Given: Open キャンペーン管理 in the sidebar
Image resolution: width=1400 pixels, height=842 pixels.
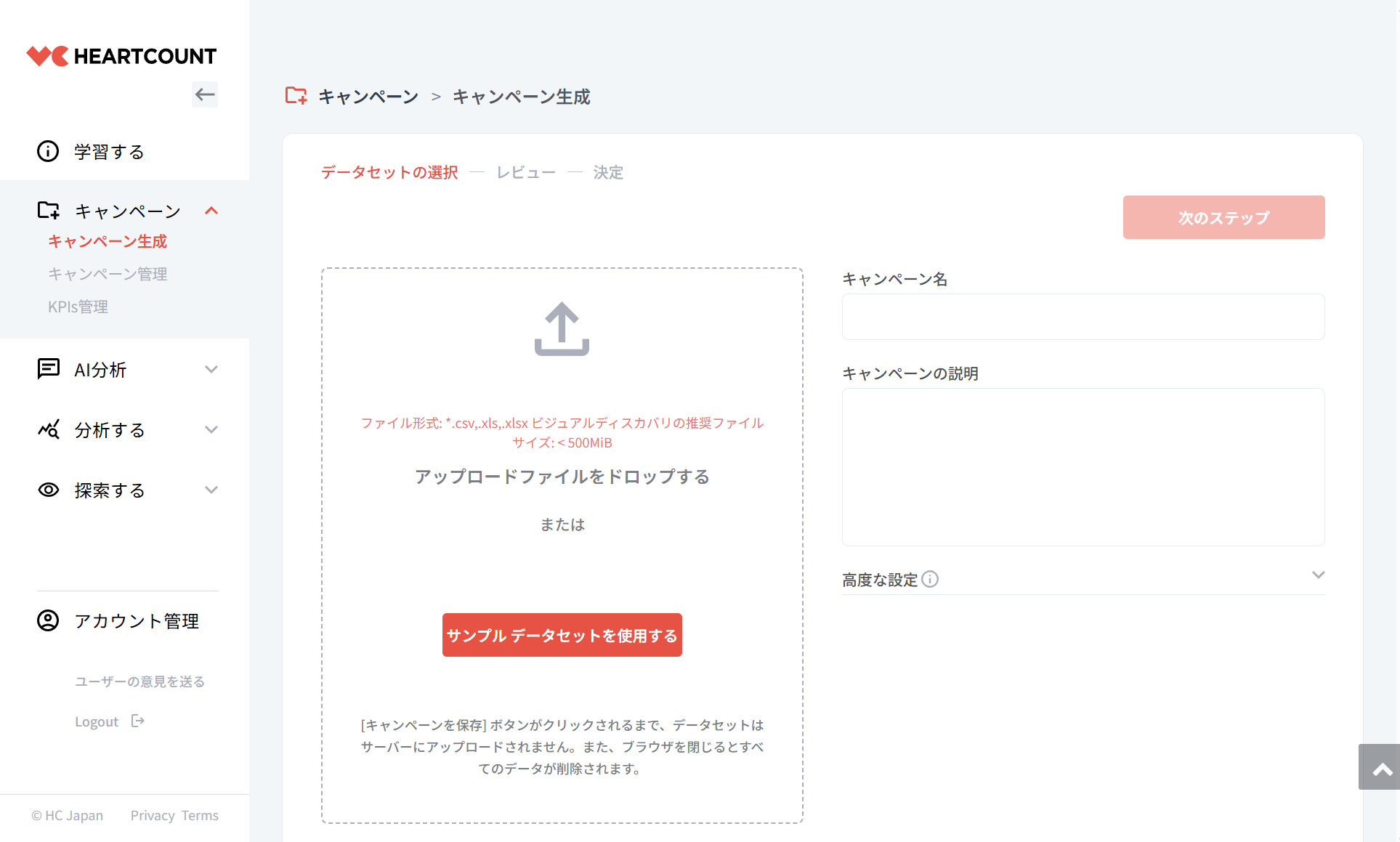Looking at the screenshot, I should pos(108,274).
